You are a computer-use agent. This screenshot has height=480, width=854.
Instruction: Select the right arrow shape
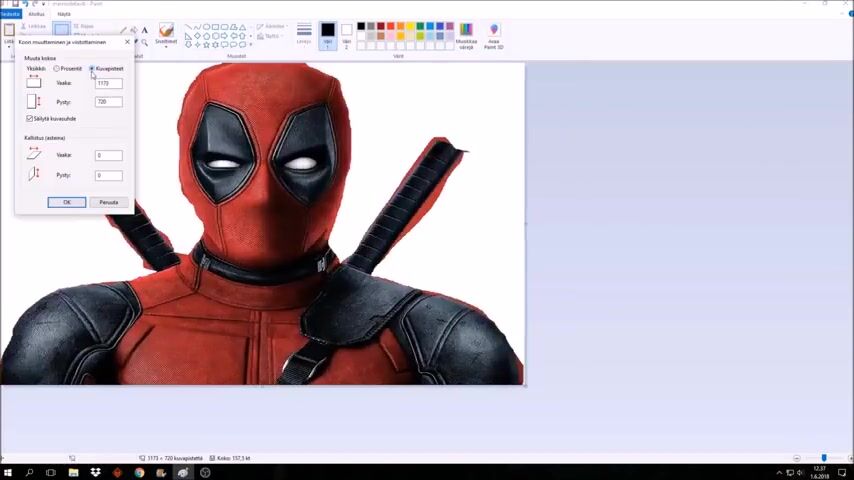(224, 36)
